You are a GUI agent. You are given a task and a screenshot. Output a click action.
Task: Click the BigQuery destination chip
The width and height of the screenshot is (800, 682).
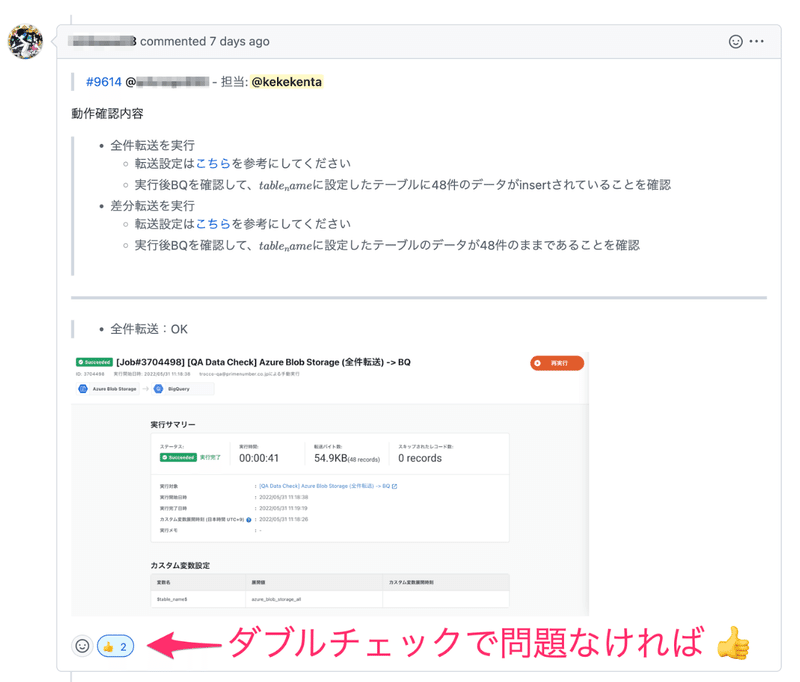tap(183, 389)
